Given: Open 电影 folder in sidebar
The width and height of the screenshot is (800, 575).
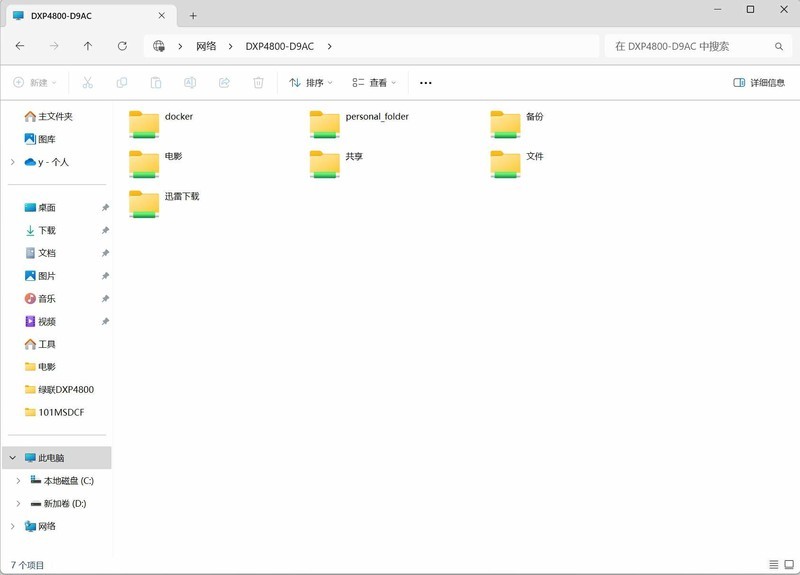Looking at the screenshot, I should pos(40,367).
